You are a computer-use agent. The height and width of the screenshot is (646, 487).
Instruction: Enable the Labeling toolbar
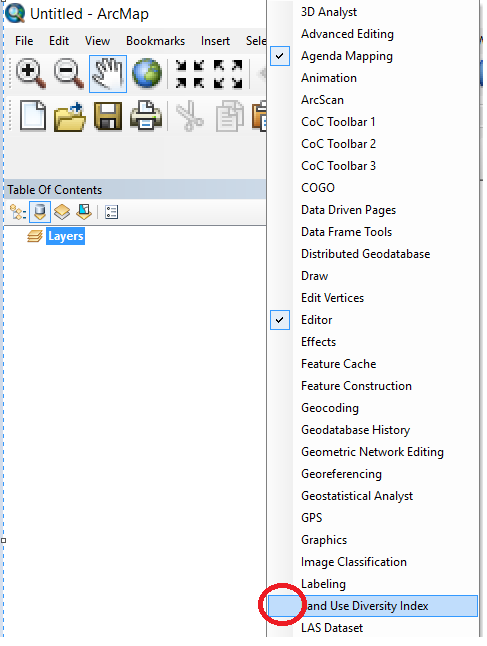pos(373,584)
